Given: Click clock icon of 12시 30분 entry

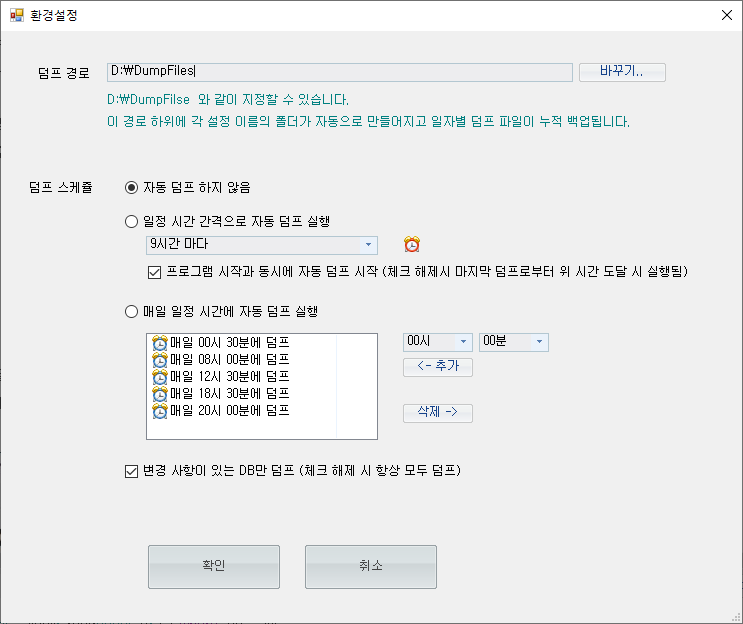Looking at the screenshot, I should (x=160, y=377).
